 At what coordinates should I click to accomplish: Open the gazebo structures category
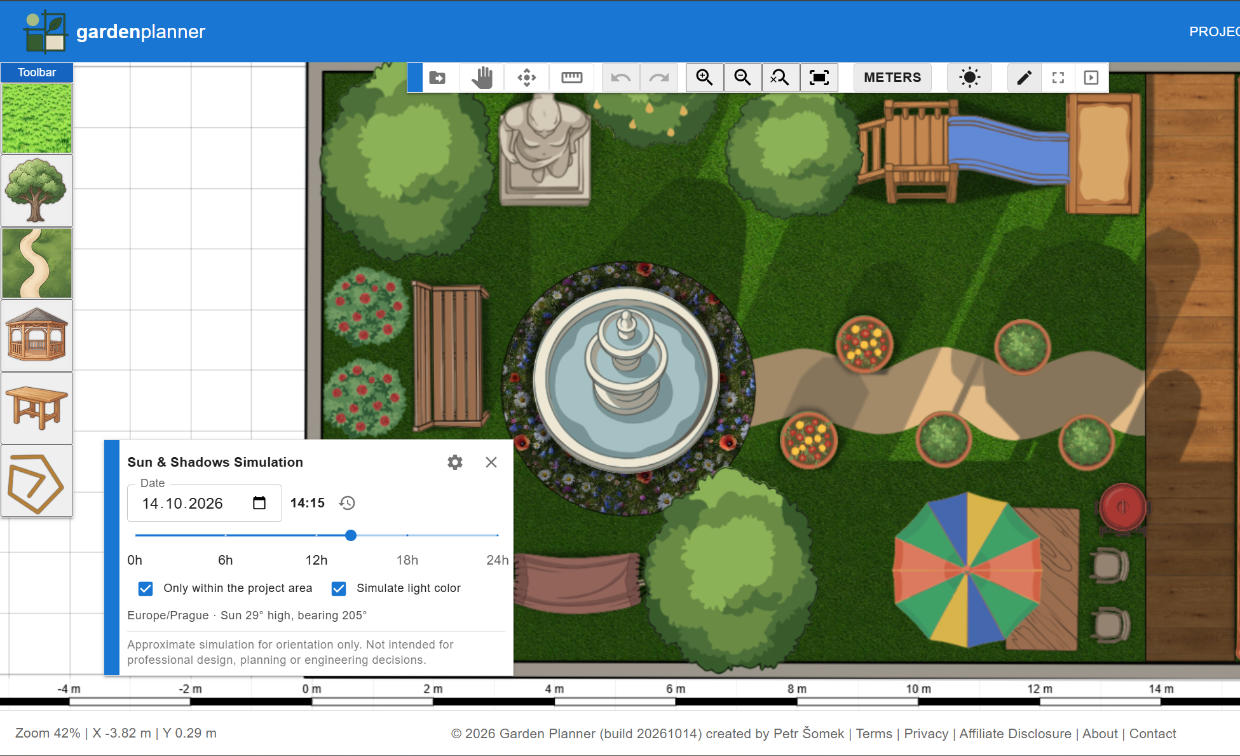coord(37,336)
